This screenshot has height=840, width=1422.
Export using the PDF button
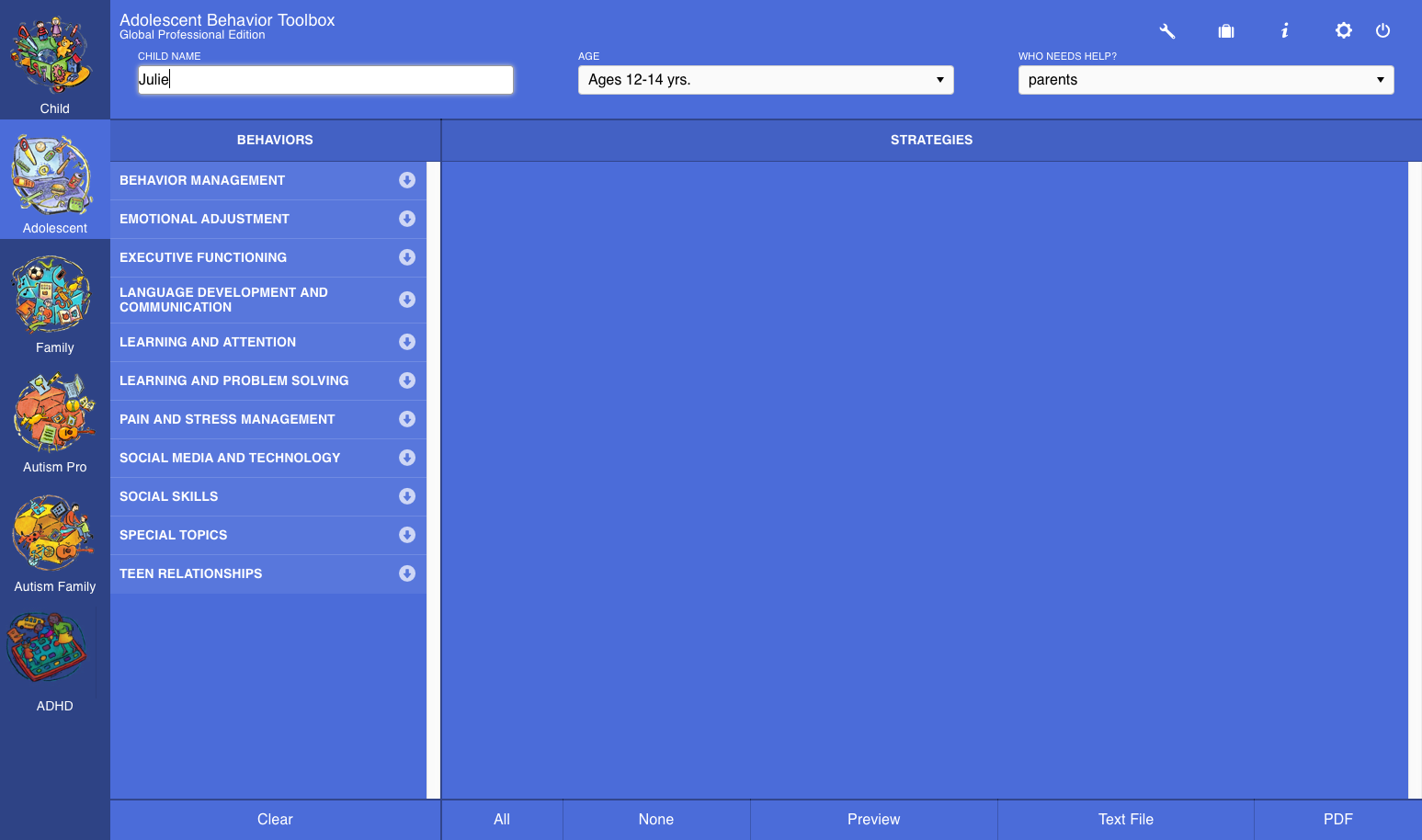click(x=1337, y=819)
